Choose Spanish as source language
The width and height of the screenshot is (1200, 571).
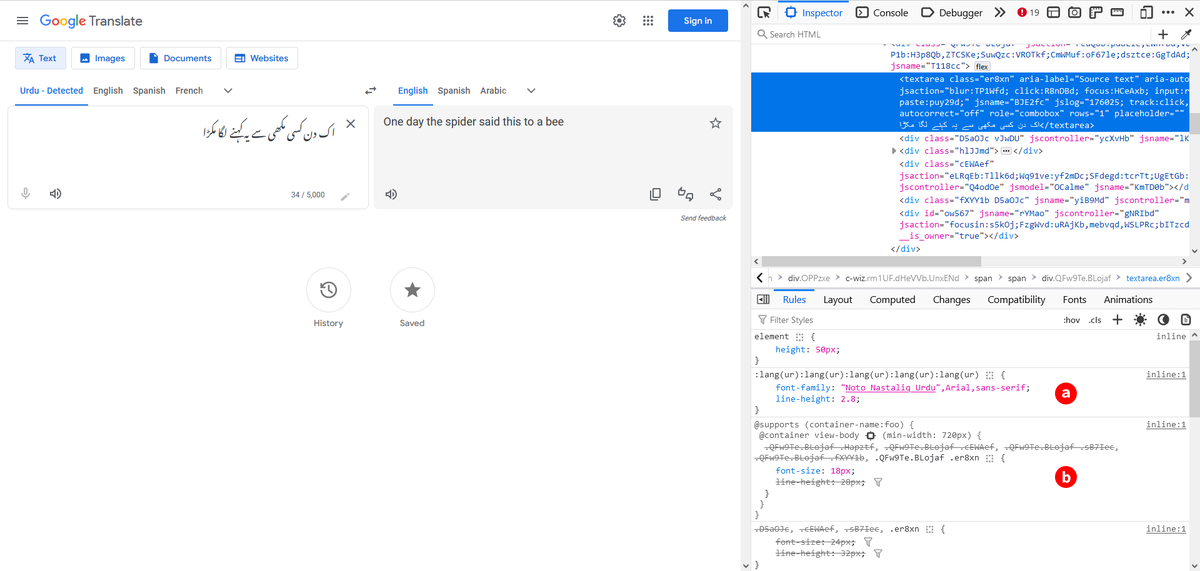coord(149,91)
